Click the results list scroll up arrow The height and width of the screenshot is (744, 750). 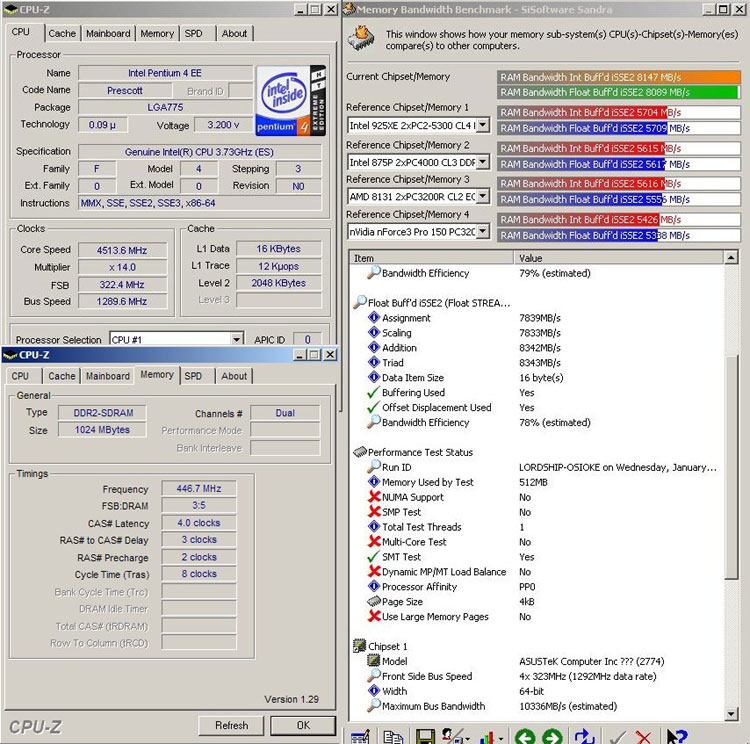click(x=731, y=258)
